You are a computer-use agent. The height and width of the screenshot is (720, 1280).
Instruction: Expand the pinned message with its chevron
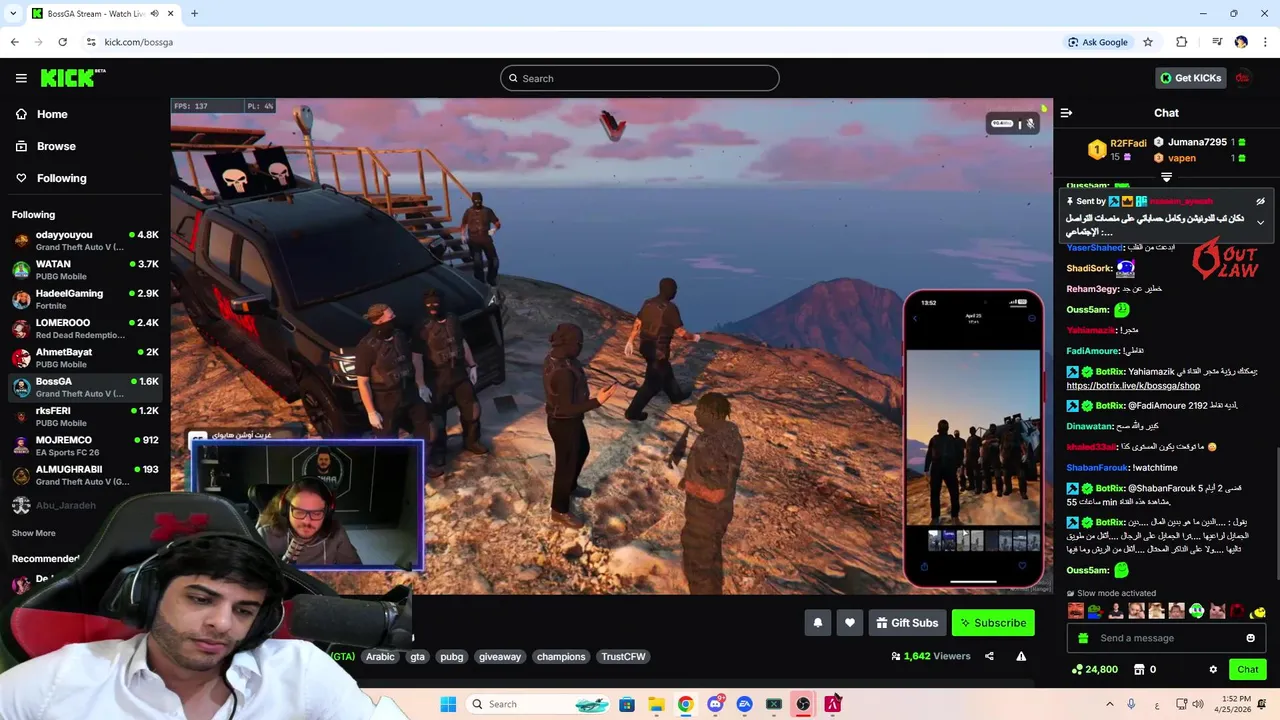coord(1260,222)
